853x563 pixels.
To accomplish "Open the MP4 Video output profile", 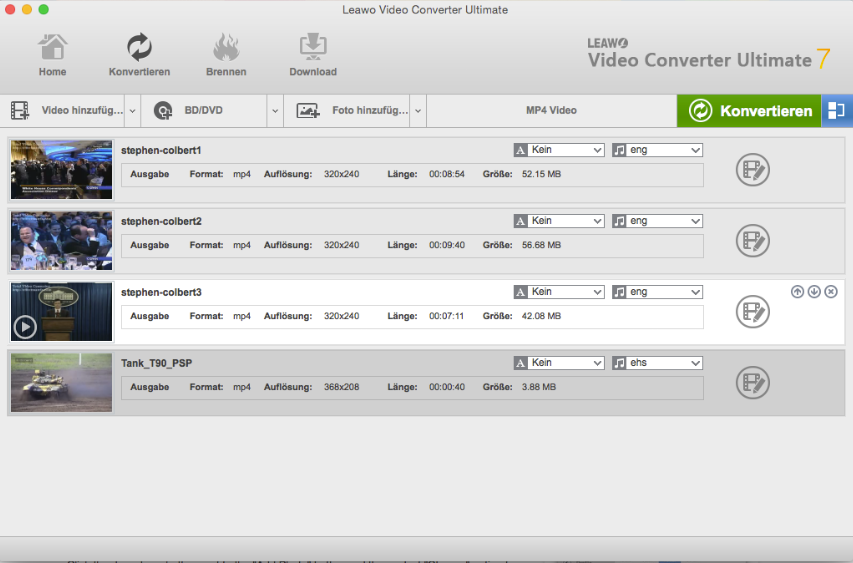I will (551, 111).
